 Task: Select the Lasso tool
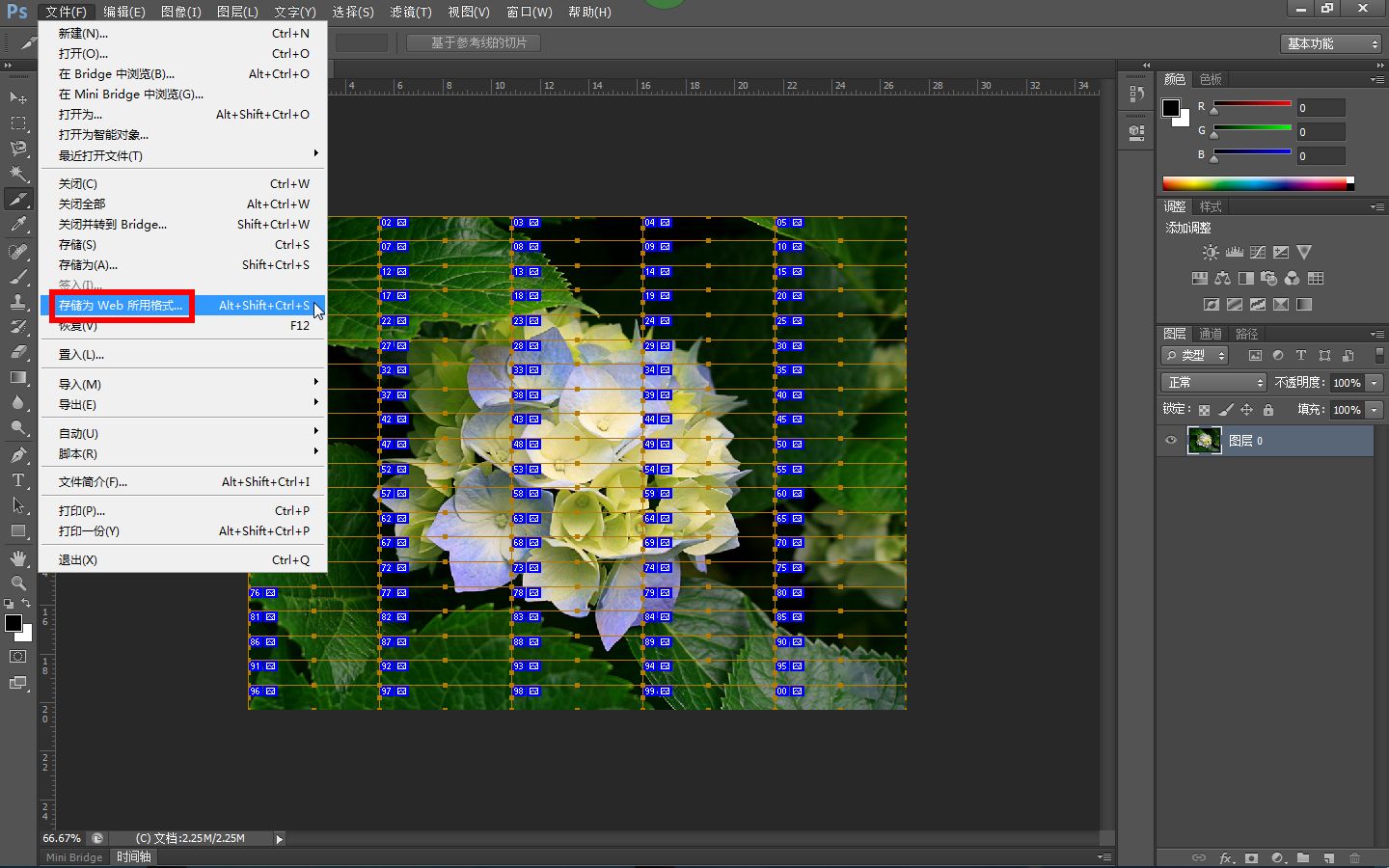point(18,149)
